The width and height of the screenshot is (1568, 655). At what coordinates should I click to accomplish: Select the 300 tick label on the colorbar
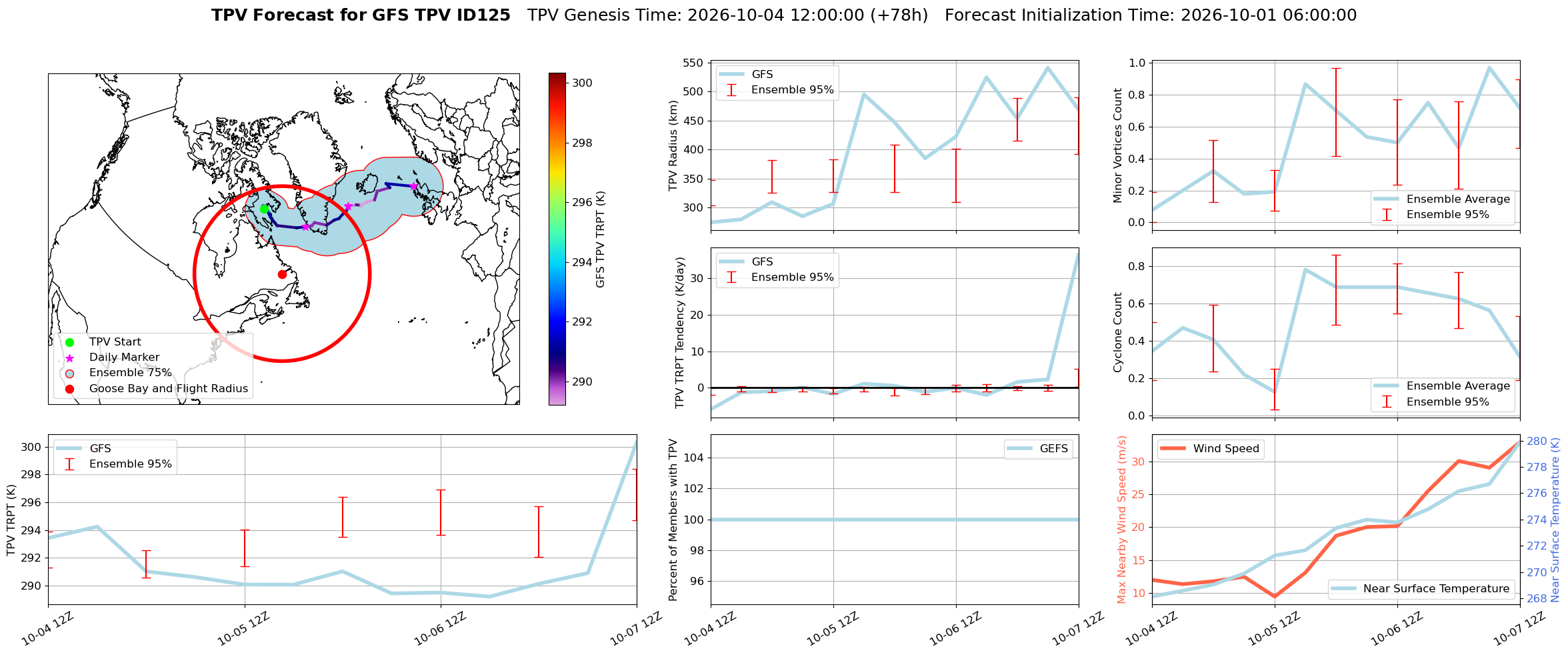pyautogui.click(x=582, y=83)
